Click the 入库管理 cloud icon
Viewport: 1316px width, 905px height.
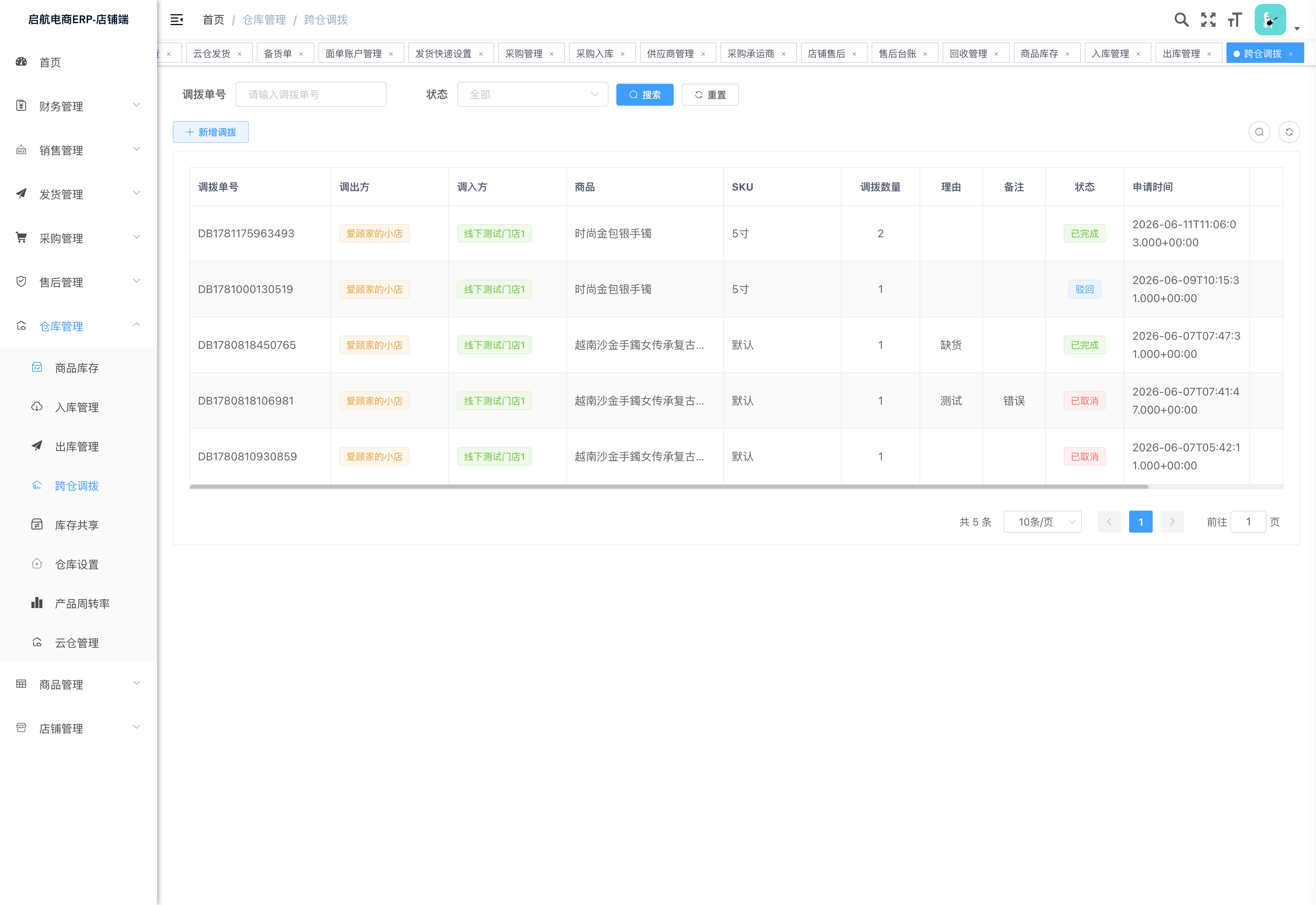pyautogui.click(x=37, y=407)
